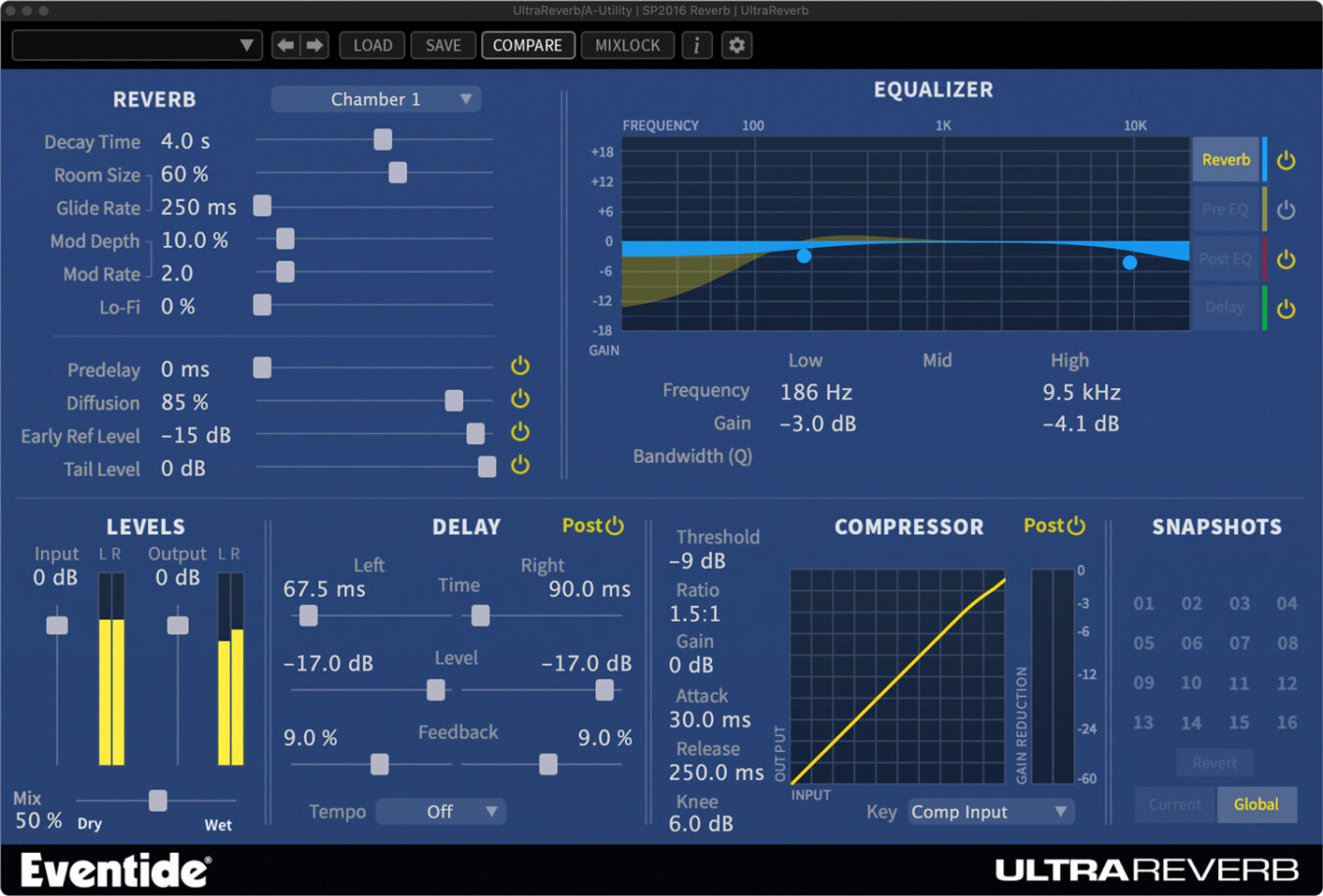
Task: Click the COMPARE button
Action: (x=528, y=45)
